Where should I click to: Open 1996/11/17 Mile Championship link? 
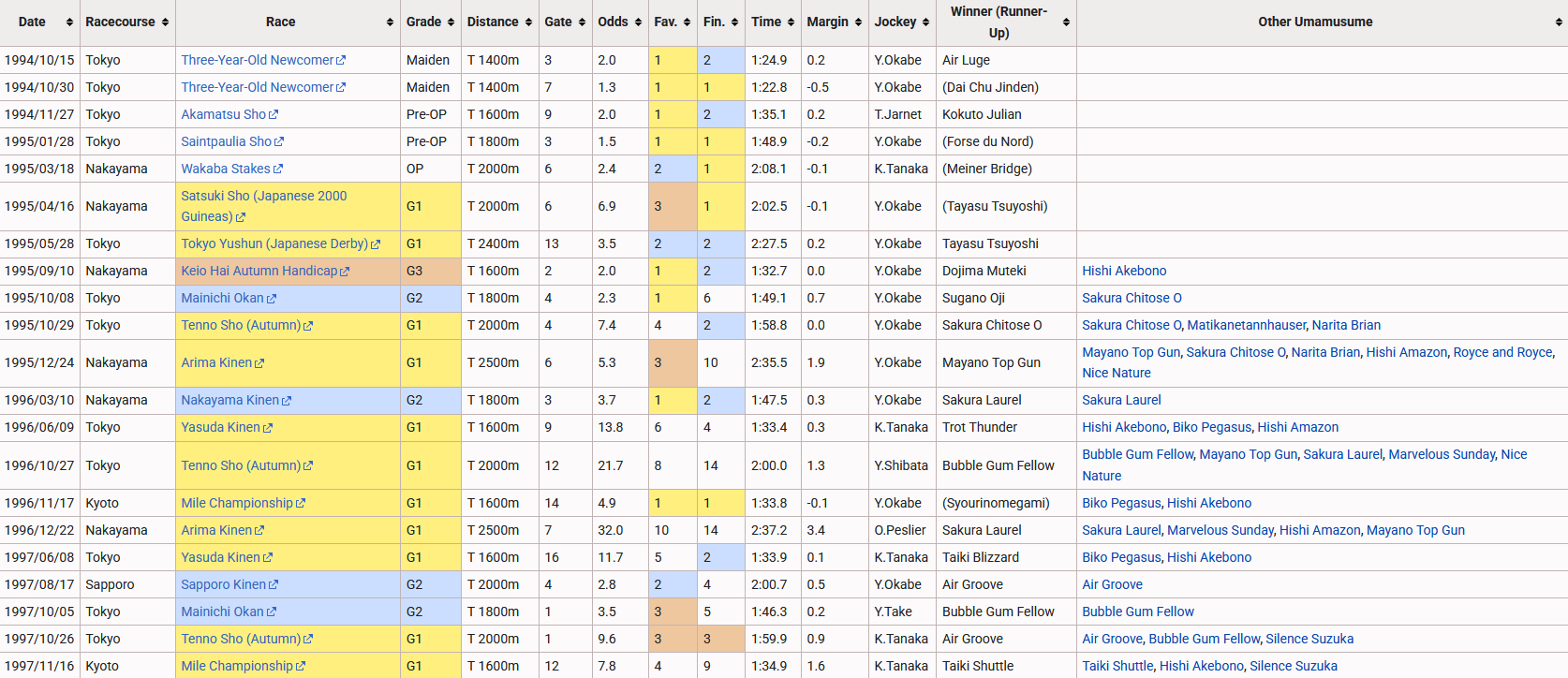tap(237, 503)
